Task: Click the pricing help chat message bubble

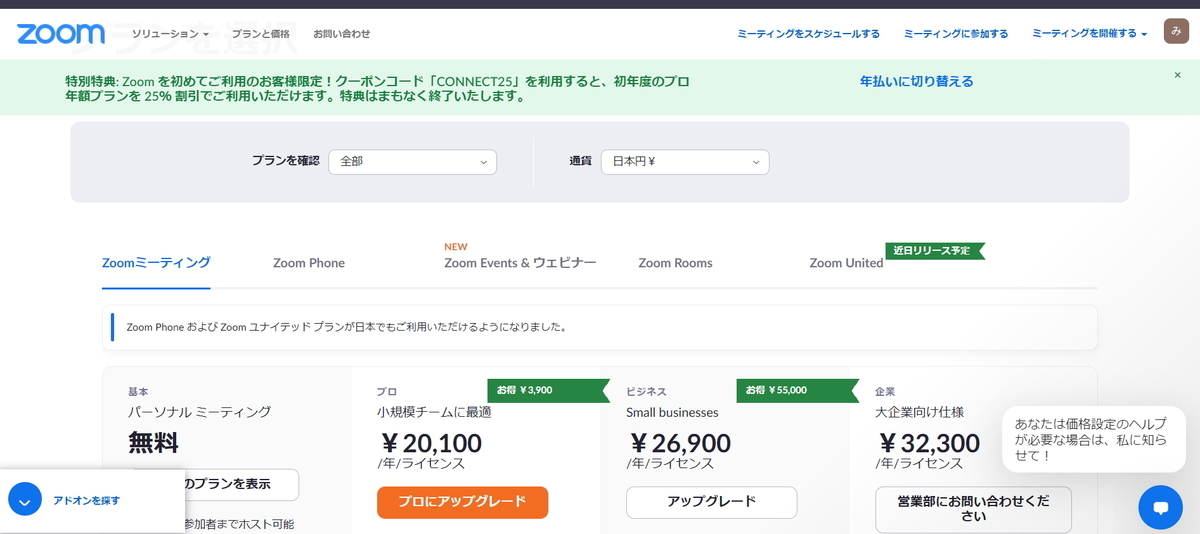Action: pos(1093,439)
